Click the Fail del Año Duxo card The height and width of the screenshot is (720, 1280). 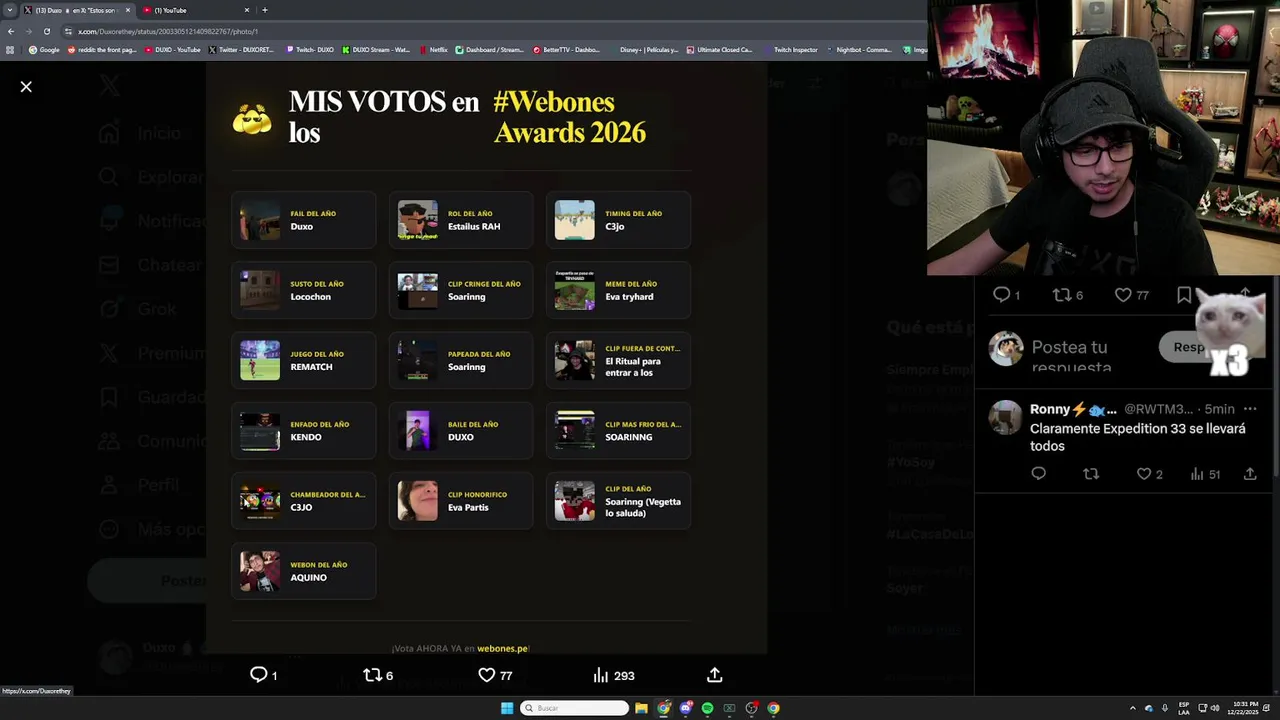303,220
